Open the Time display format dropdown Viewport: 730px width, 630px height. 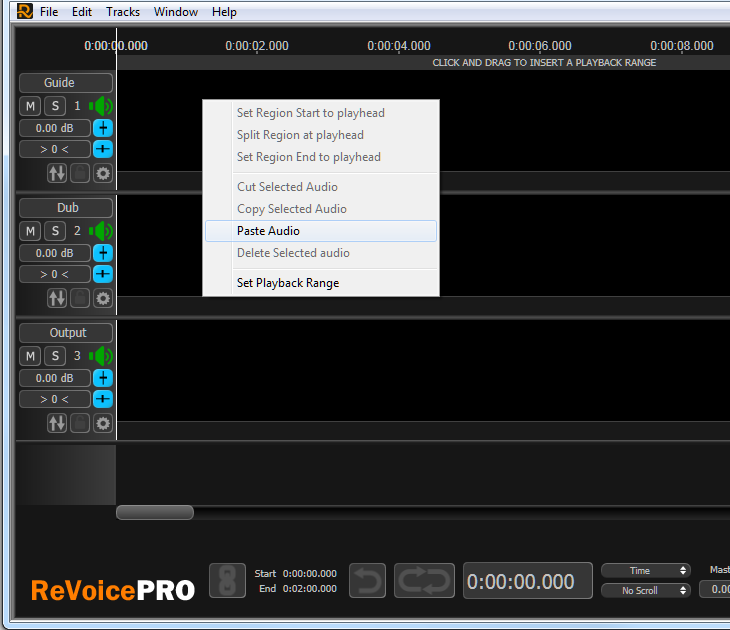(645, 571)
